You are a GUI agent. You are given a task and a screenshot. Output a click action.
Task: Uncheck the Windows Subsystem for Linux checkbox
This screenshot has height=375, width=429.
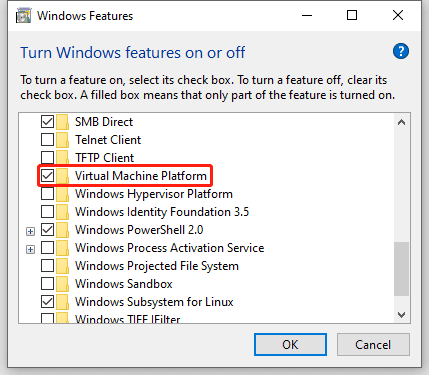[x=47, y=302]
